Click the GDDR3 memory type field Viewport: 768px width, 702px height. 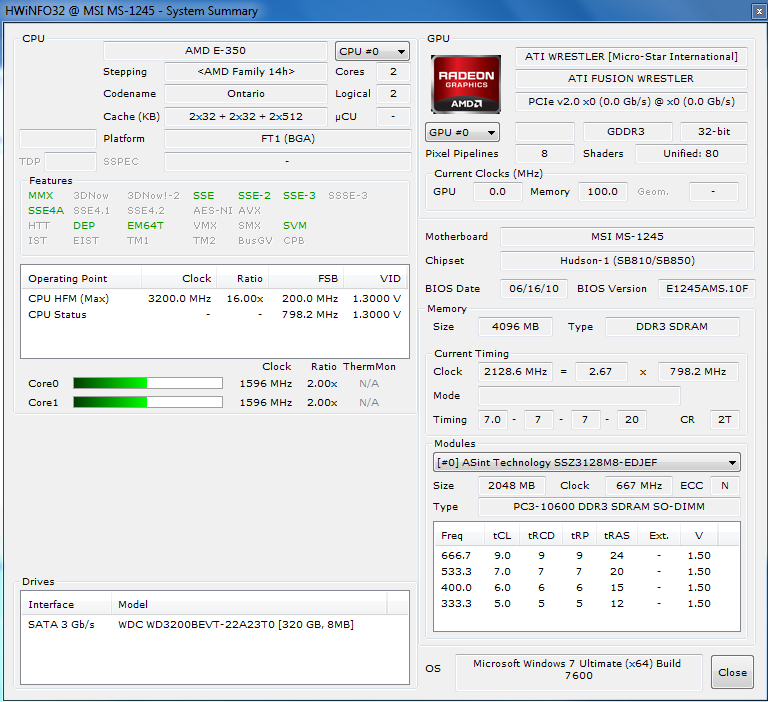click(627, 131)
